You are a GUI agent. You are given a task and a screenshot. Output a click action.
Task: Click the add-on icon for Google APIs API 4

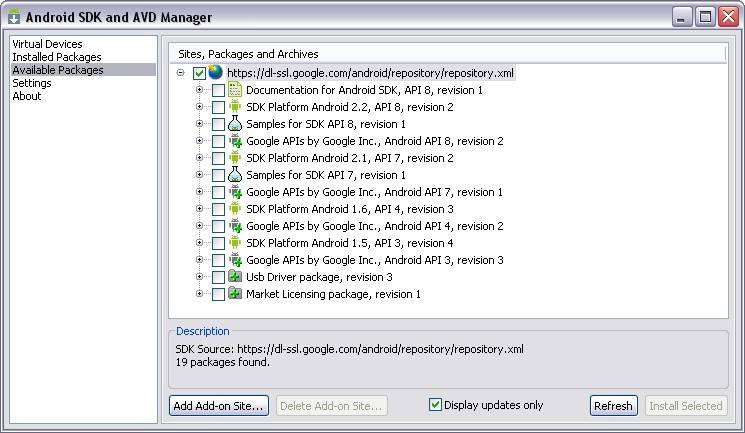tap(235, 226)
